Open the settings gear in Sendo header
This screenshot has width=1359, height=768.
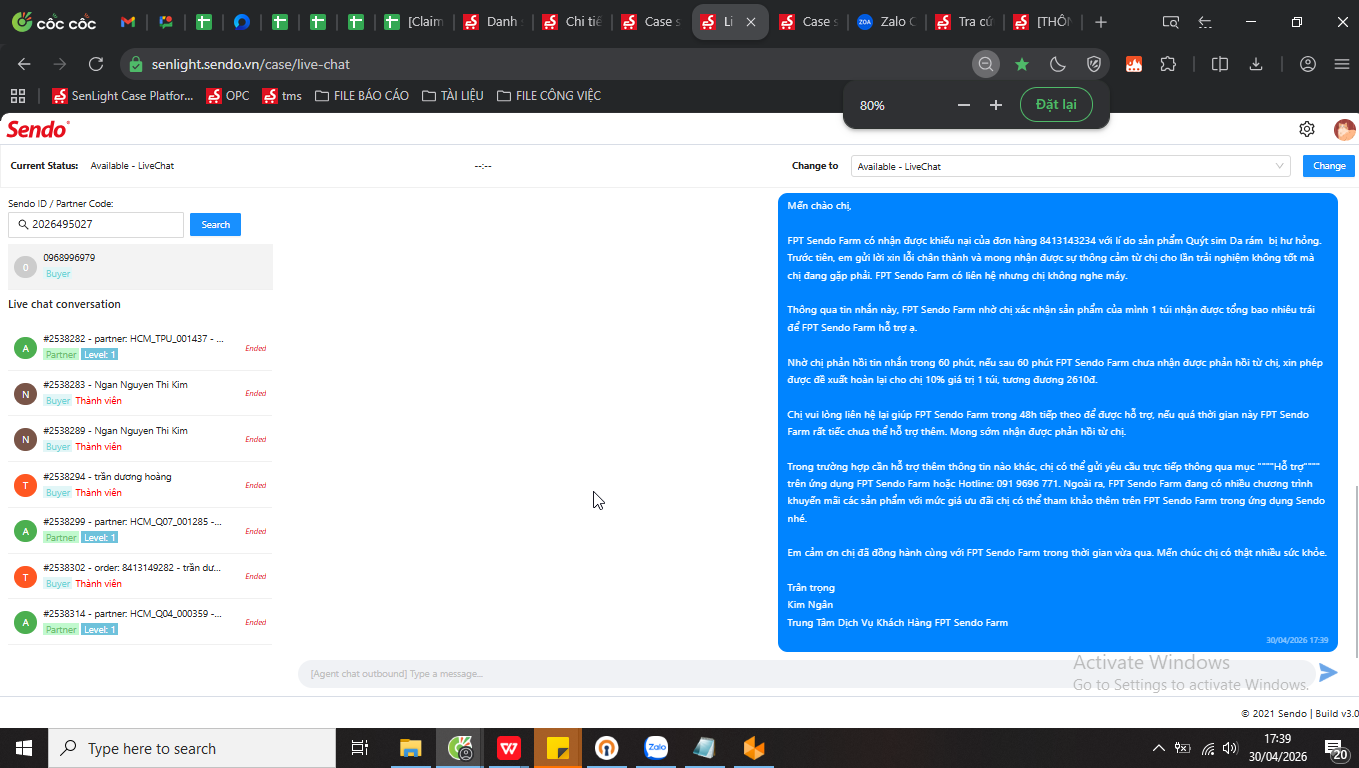pyautogui.click(x=1306, y=129)
